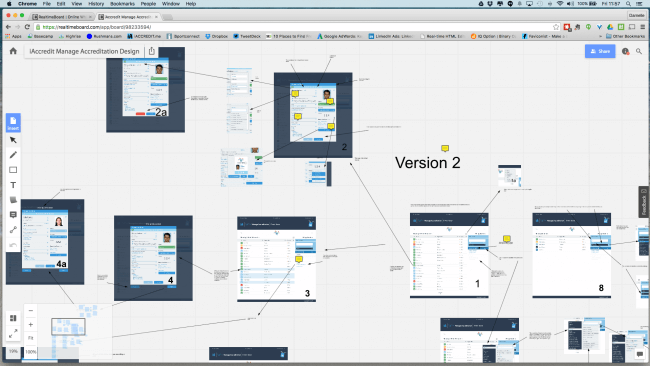This screenshot has width=650, height=366.
Task: Open the History menu in the menu bar
Action: (96, 4)
